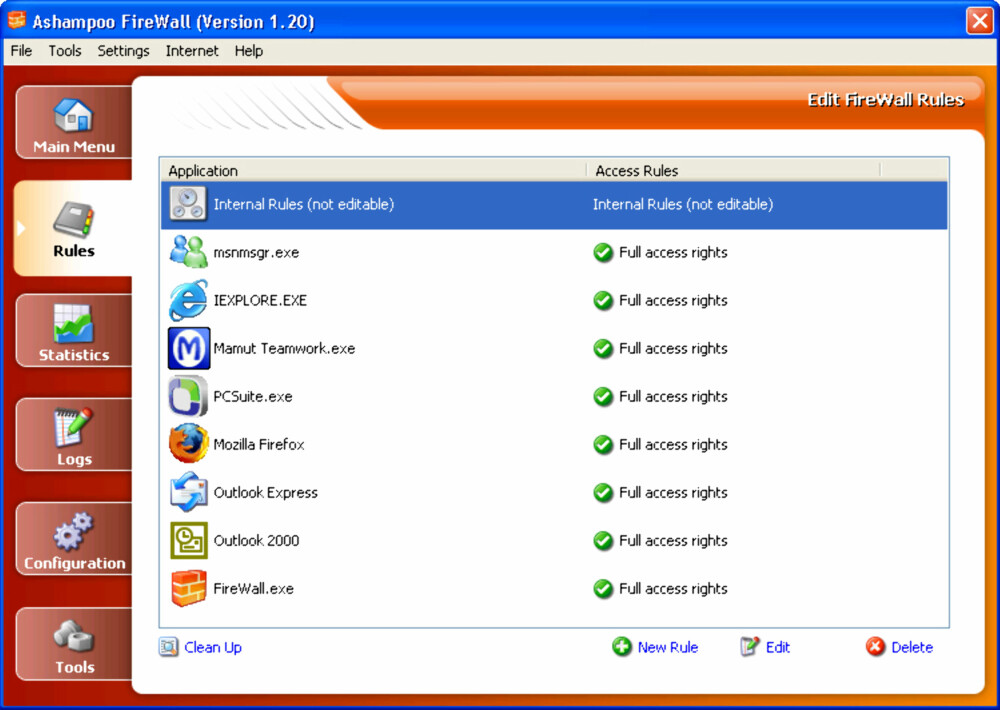Click the PCSuite.exe application icon

point(188,396)
